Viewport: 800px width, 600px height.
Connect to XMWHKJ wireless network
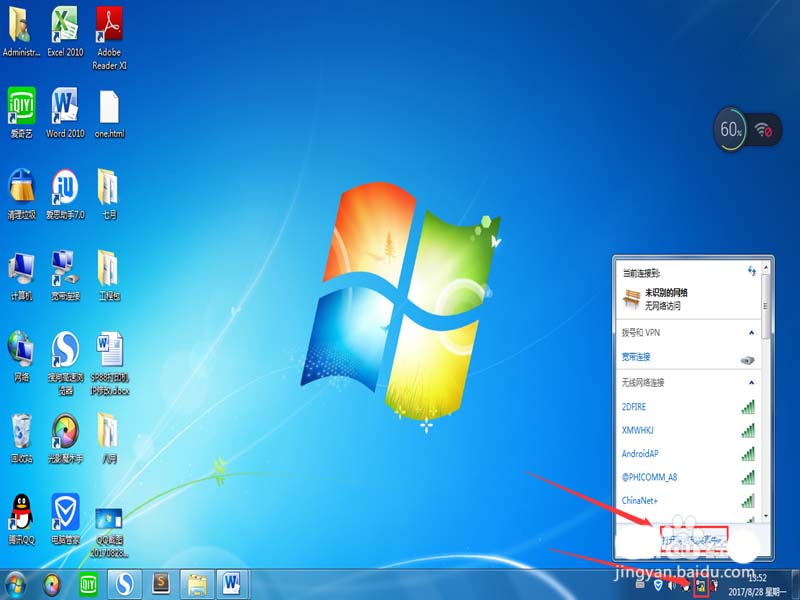[688, 430]
